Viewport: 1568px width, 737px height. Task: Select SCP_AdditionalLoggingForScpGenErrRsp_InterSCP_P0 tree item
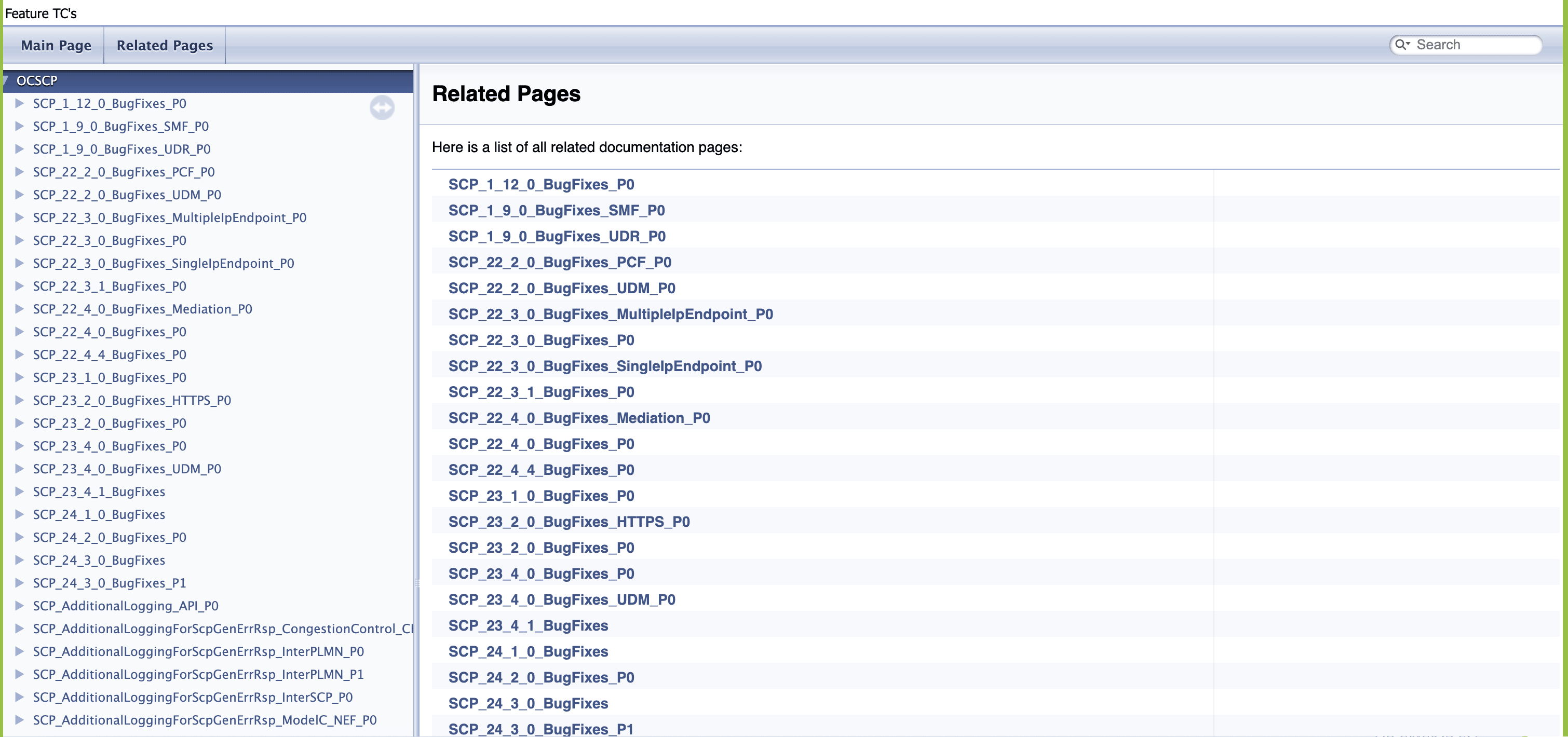193,697
